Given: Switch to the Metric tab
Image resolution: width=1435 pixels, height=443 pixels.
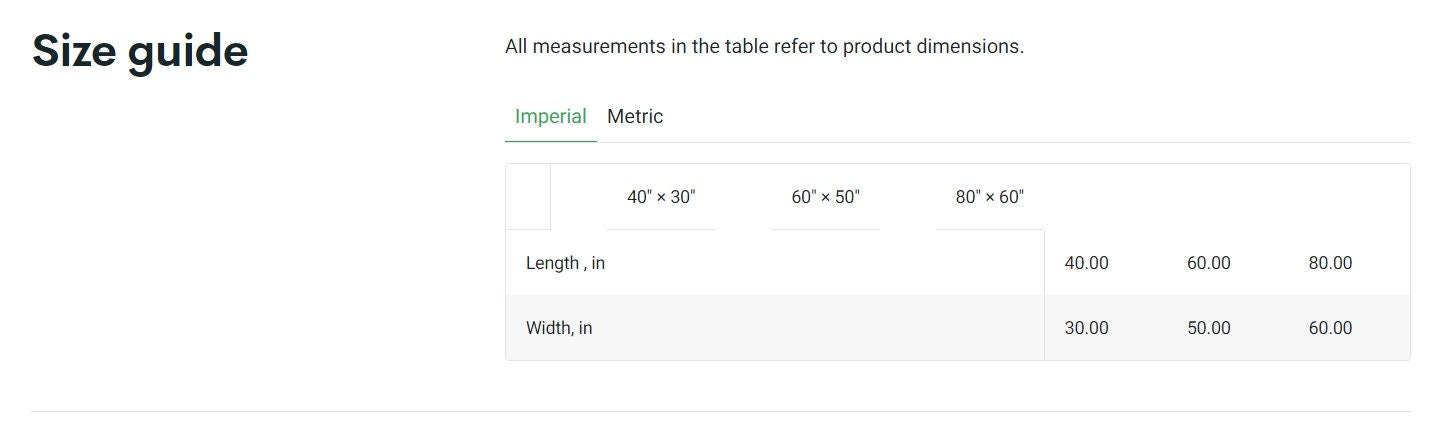Looking at the screenshot, I should (x=635, y=116).
